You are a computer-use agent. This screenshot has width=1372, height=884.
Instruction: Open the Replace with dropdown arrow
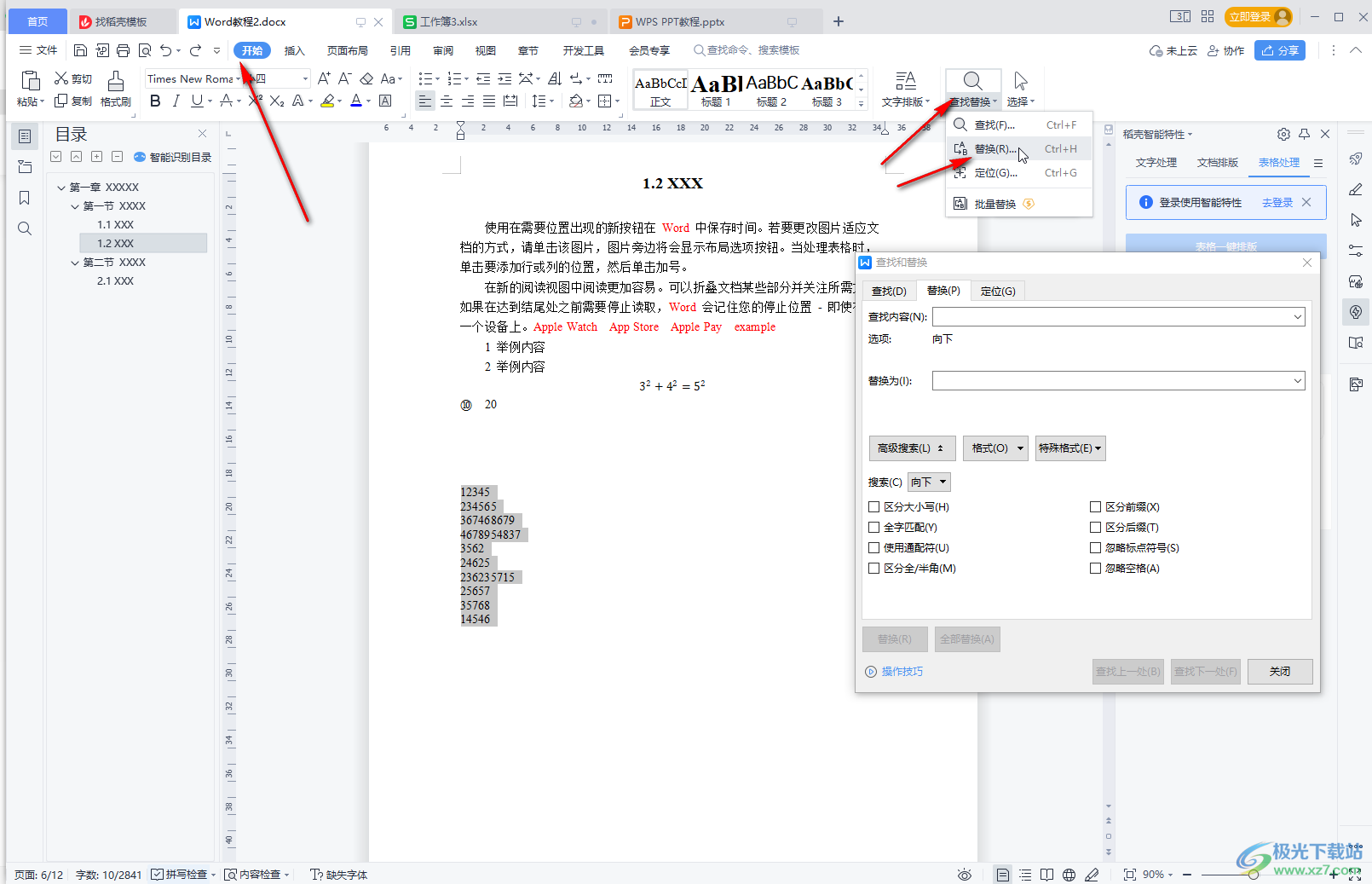1297,380
